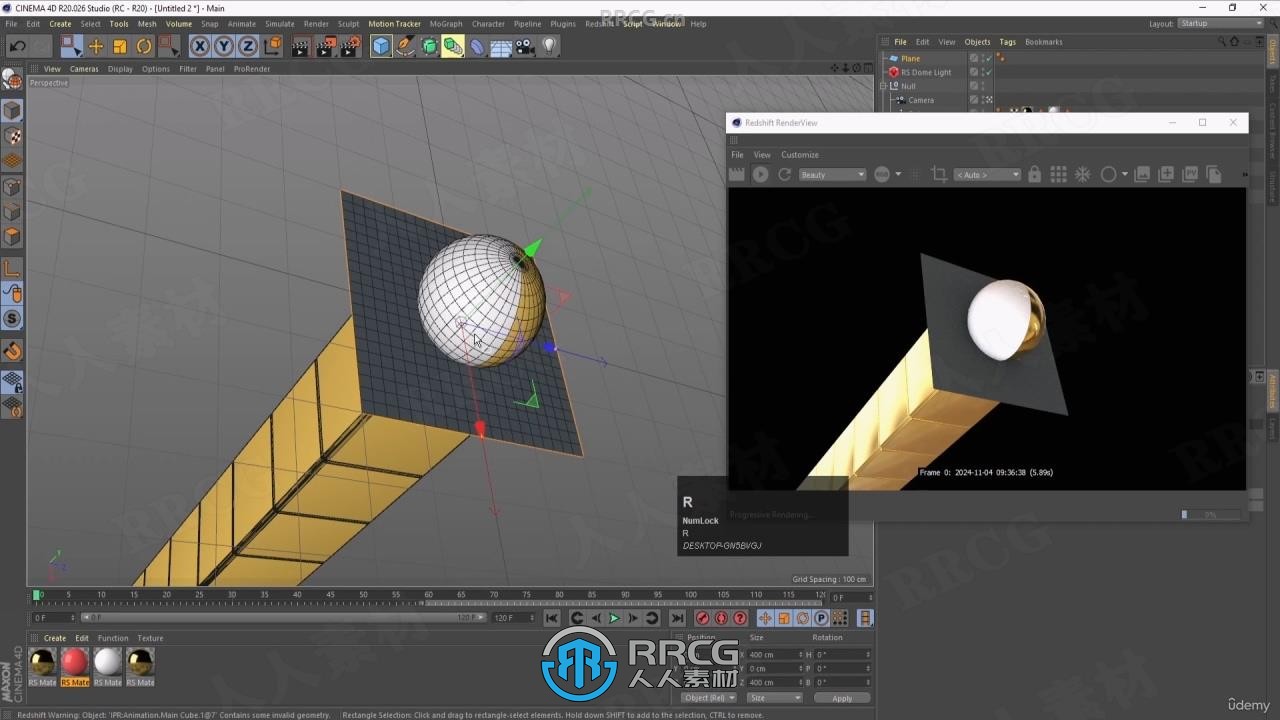The image size is (1280, 720).
Task: Toggle Plane object enabled checkmark
Action: pyautogui.click(x=988, y=58)
